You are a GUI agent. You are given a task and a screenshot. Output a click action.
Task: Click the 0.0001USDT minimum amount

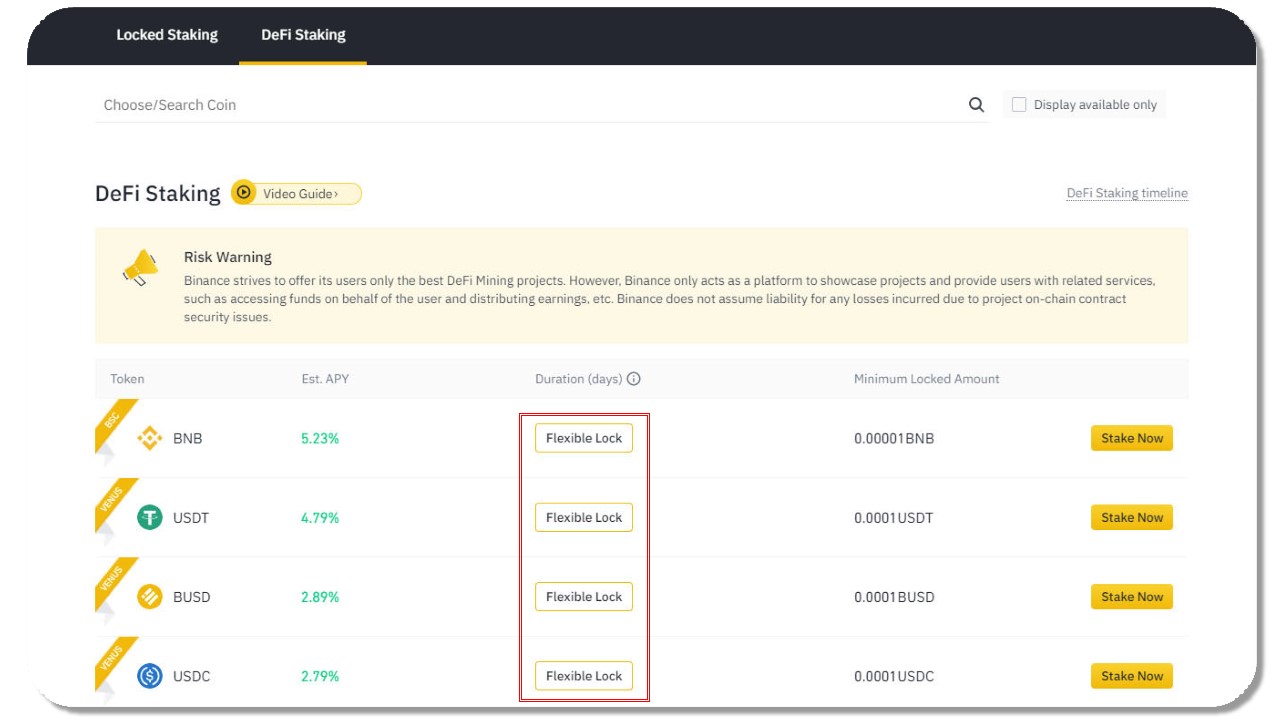tap(895, 518)
